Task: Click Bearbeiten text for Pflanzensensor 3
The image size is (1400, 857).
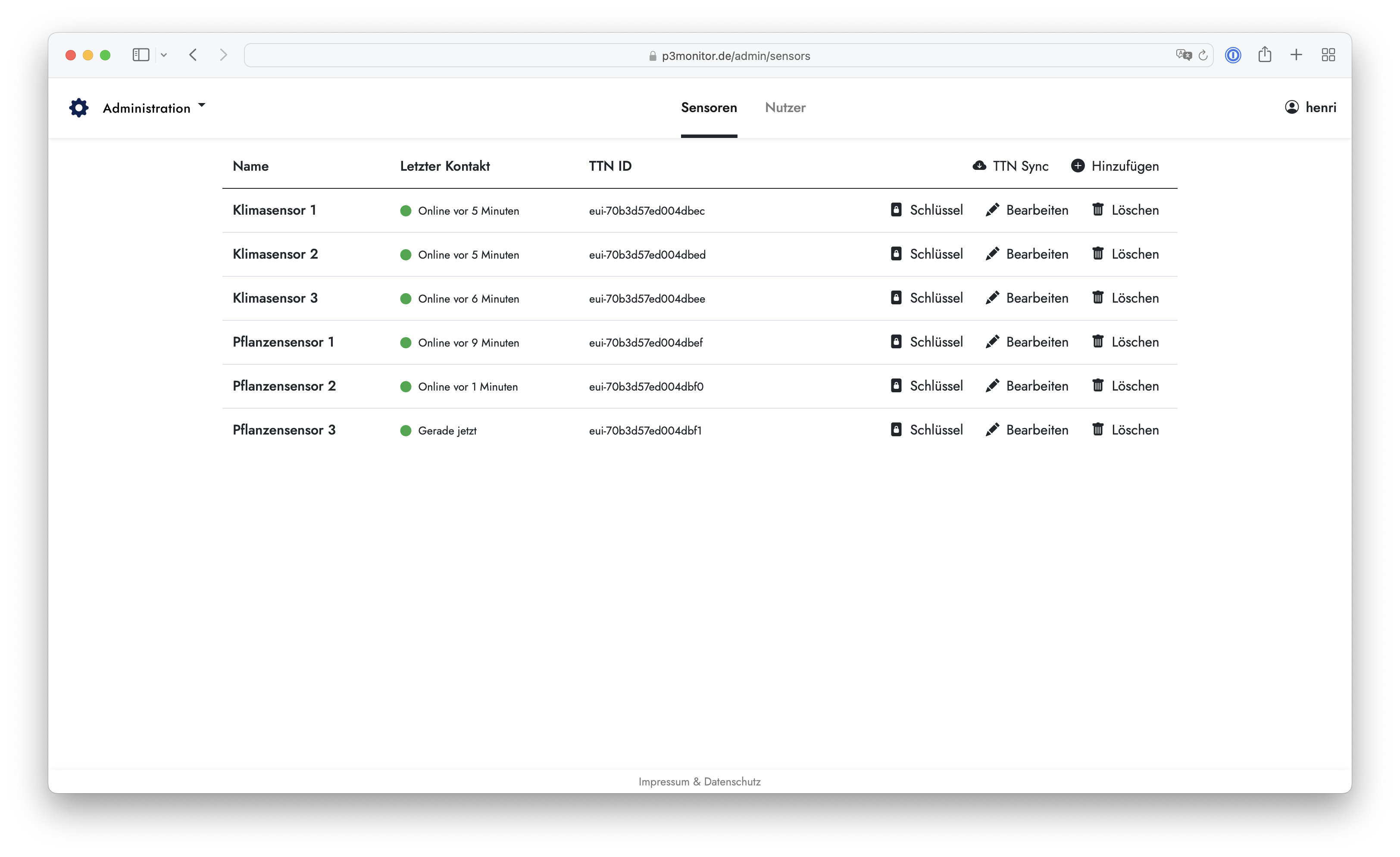Action: click(x=1037, y=430)
